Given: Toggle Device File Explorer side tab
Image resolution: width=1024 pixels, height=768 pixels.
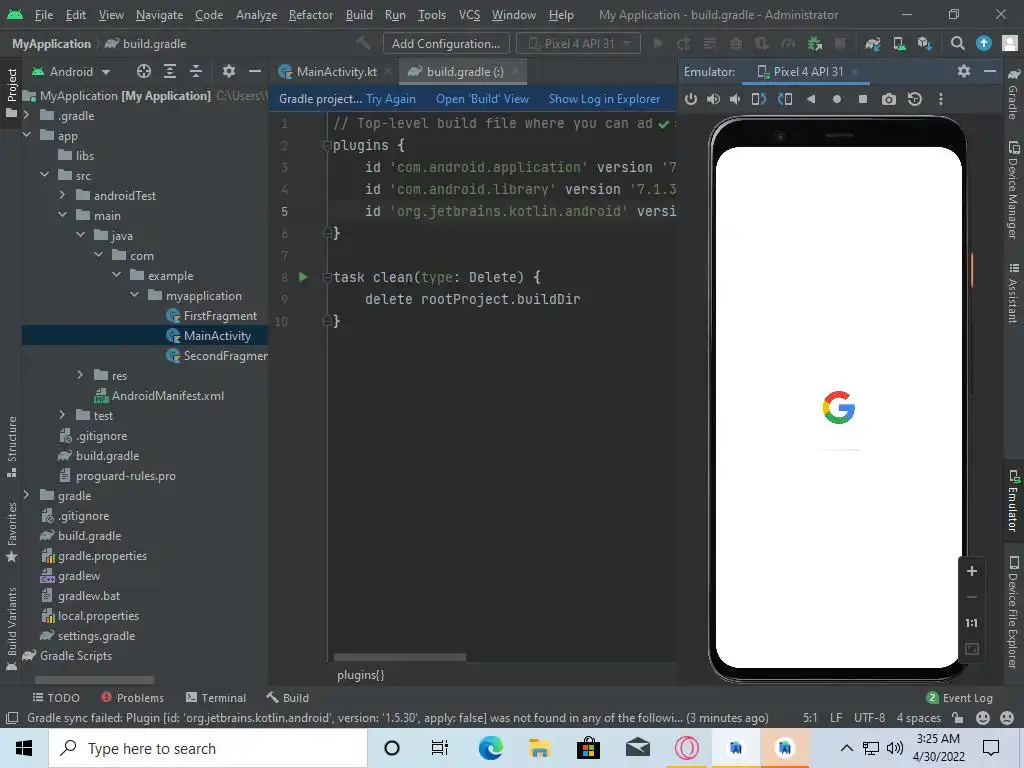Looking at the screenshot, I should (x=1013, y=612).
